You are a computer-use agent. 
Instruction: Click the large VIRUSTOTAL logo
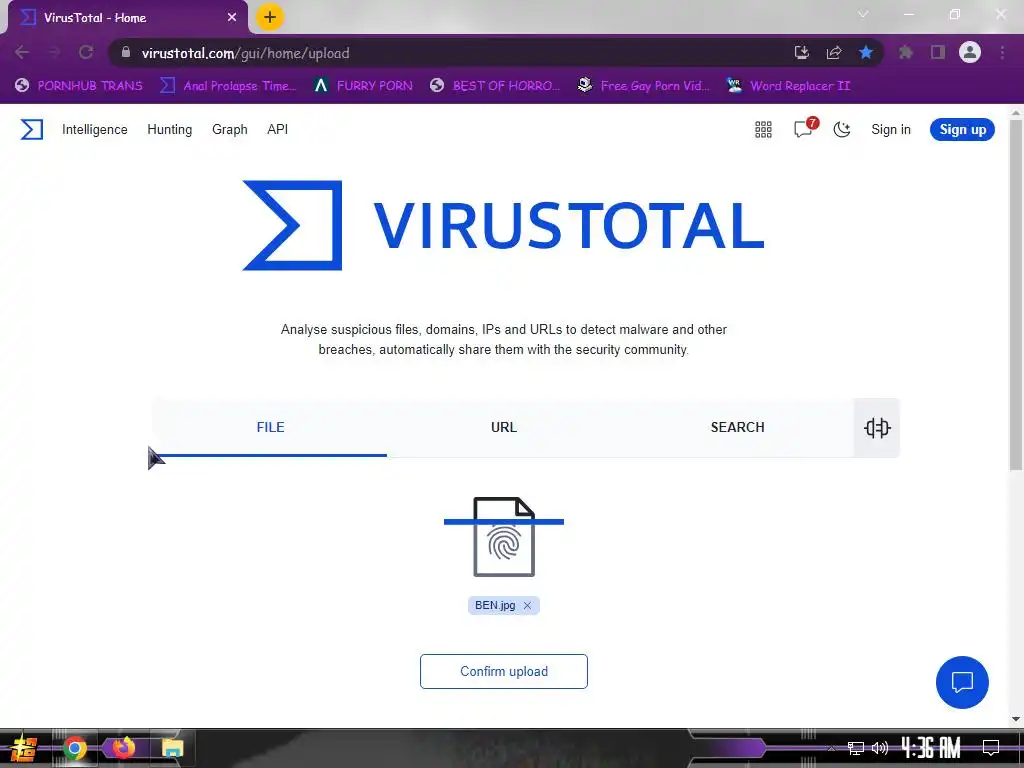[504, 225]
